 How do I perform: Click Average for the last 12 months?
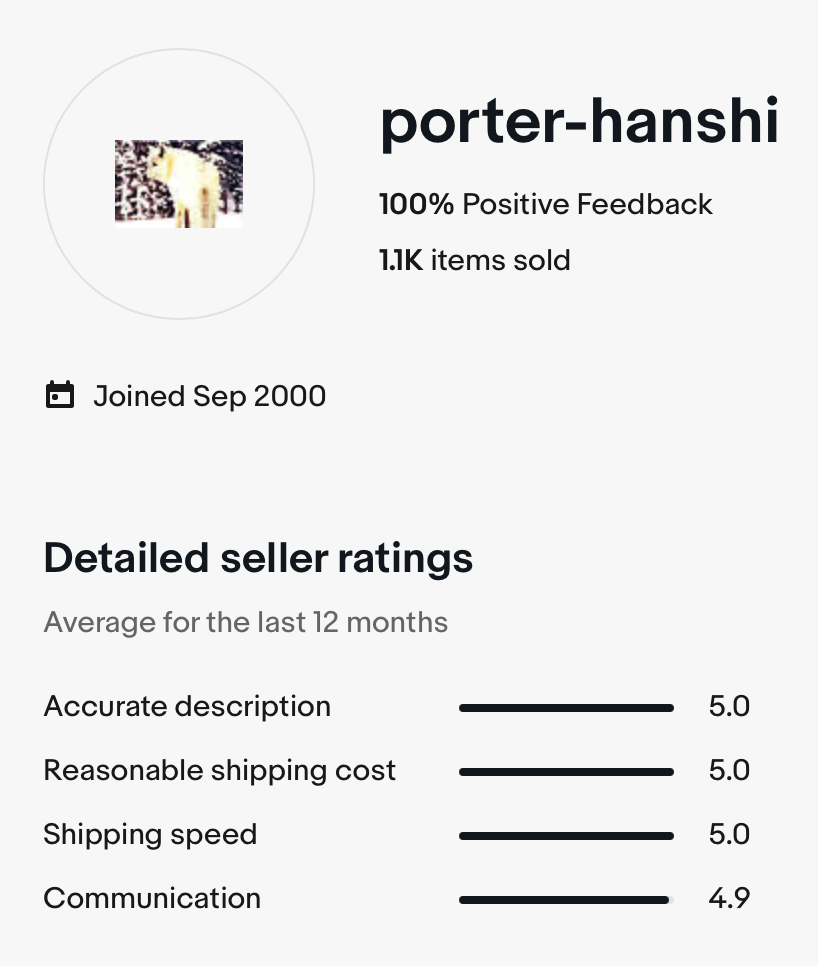(246, 622)
